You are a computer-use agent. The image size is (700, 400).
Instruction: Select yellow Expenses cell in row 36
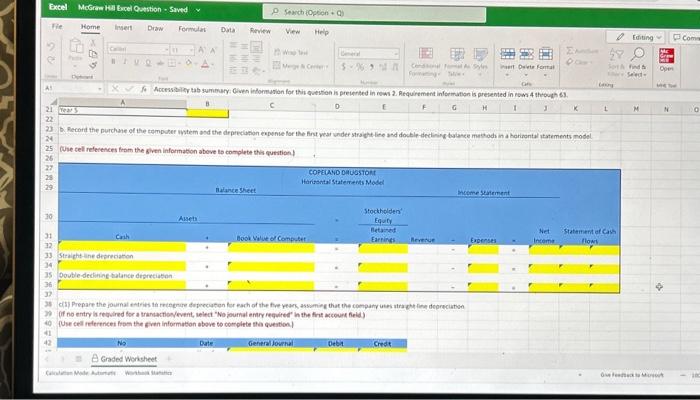(x=483, y=287)
